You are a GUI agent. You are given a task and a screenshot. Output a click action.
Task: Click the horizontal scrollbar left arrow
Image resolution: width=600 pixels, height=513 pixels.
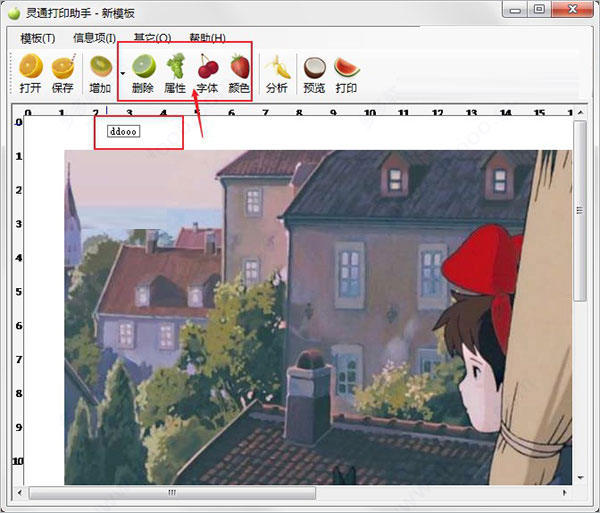tap(20, 493)
